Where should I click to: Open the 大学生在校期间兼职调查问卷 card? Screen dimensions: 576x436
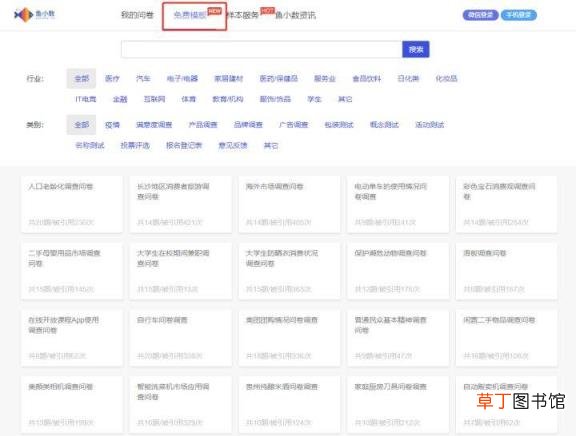(181, 271)
